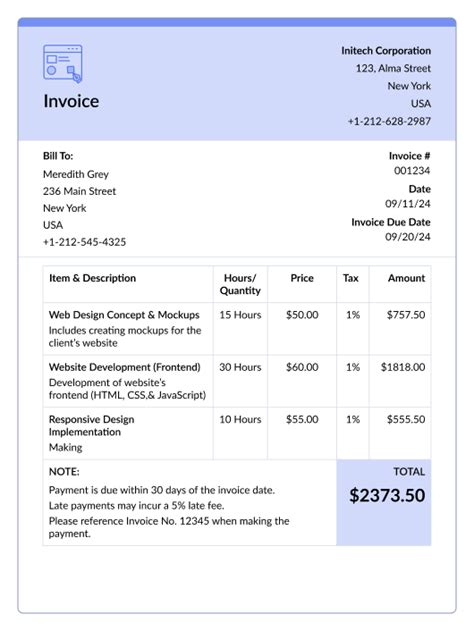Click the due date '09/20/24'

click(x=408, y=237)
